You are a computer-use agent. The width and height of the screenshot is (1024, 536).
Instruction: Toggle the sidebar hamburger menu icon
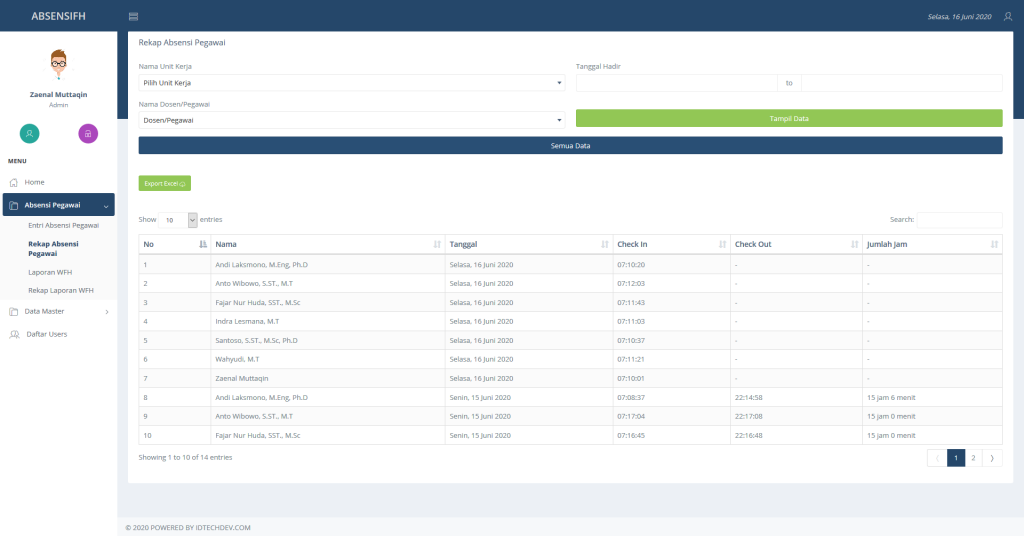coord(133,16)
